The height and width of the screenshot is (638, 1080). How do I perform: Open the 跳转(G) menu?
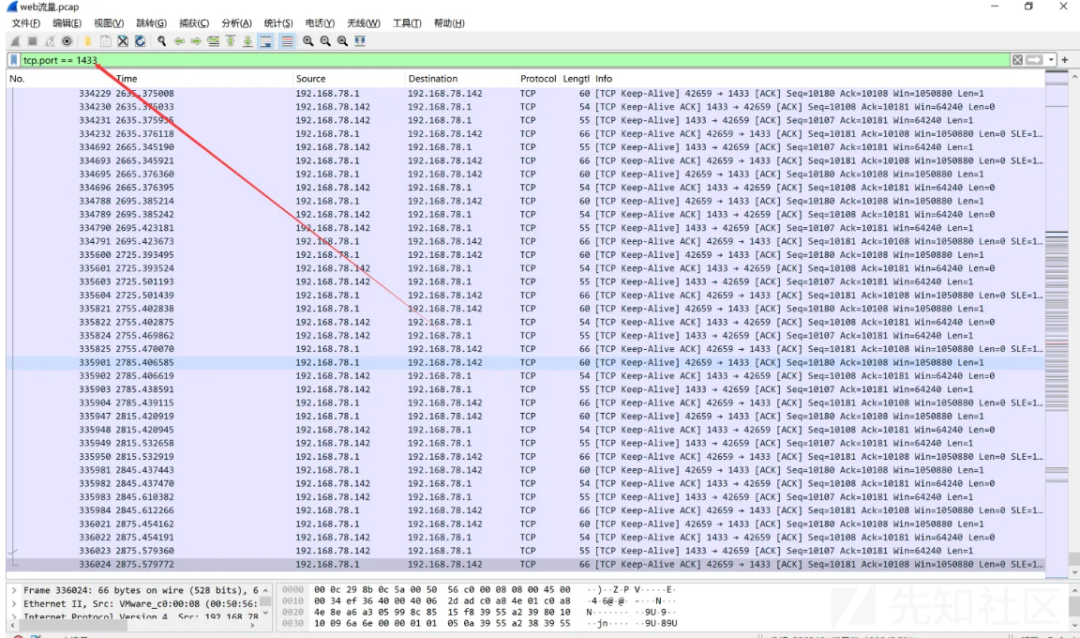[x=152, y=23]
